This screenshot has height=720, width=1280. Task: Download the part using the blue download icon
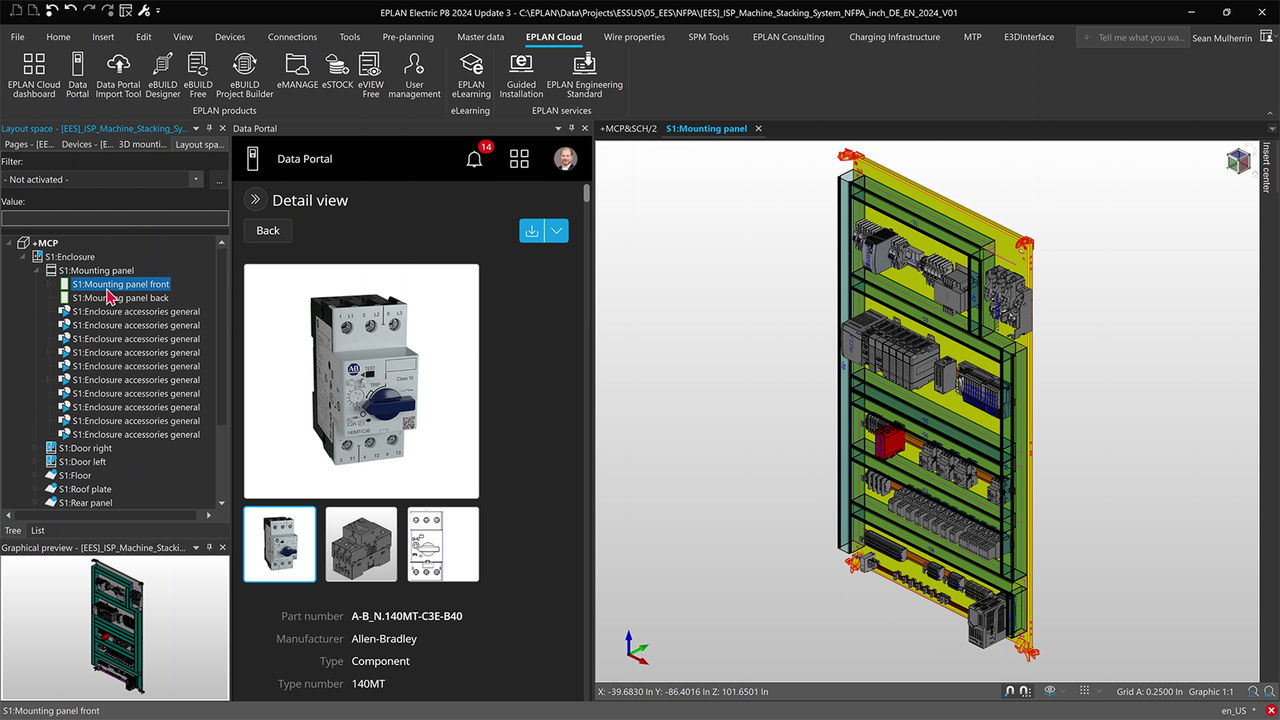coord(531,230)
